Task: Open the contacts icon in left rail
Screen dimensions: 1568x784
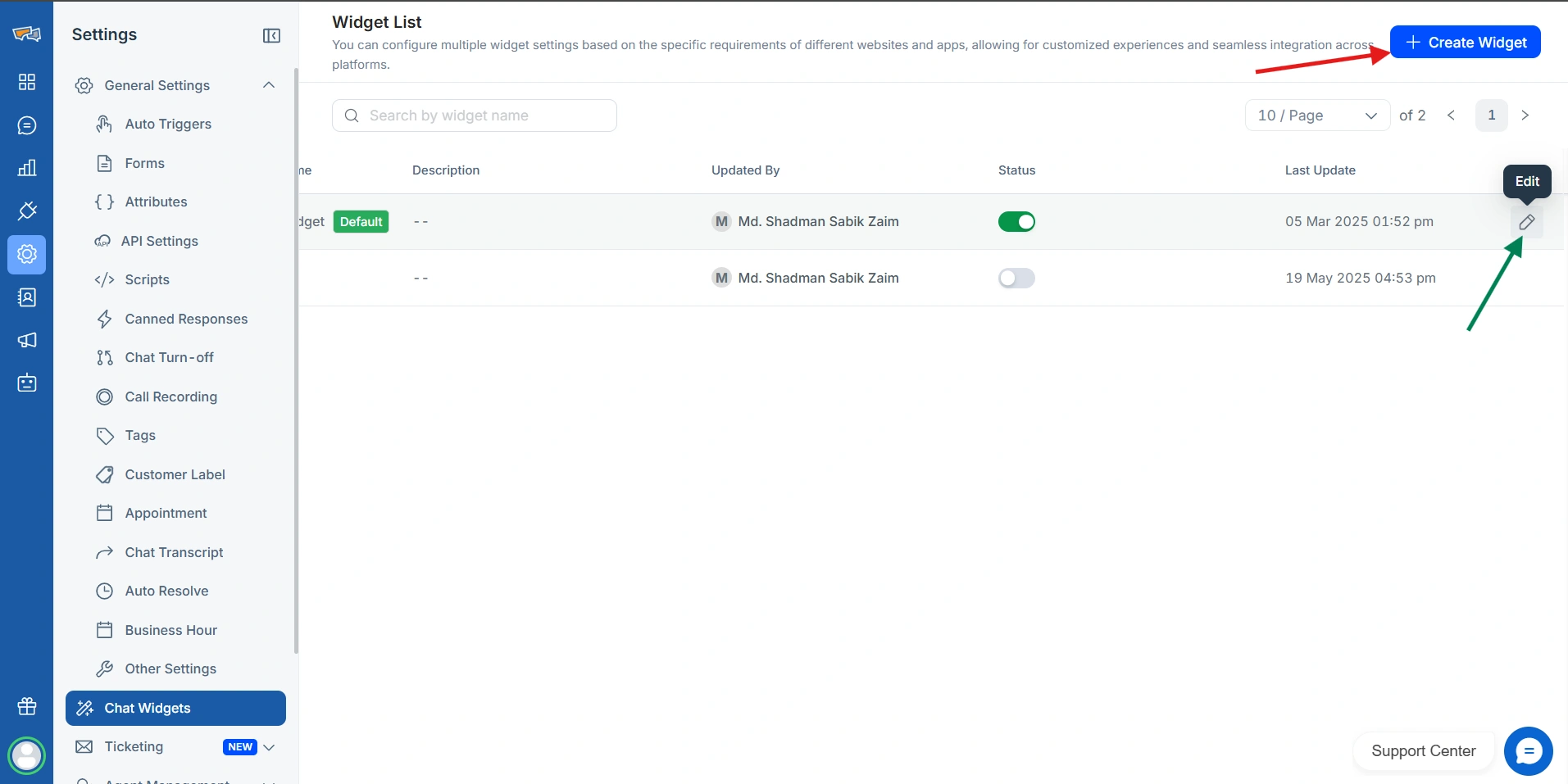Action: tap(27, 297)
